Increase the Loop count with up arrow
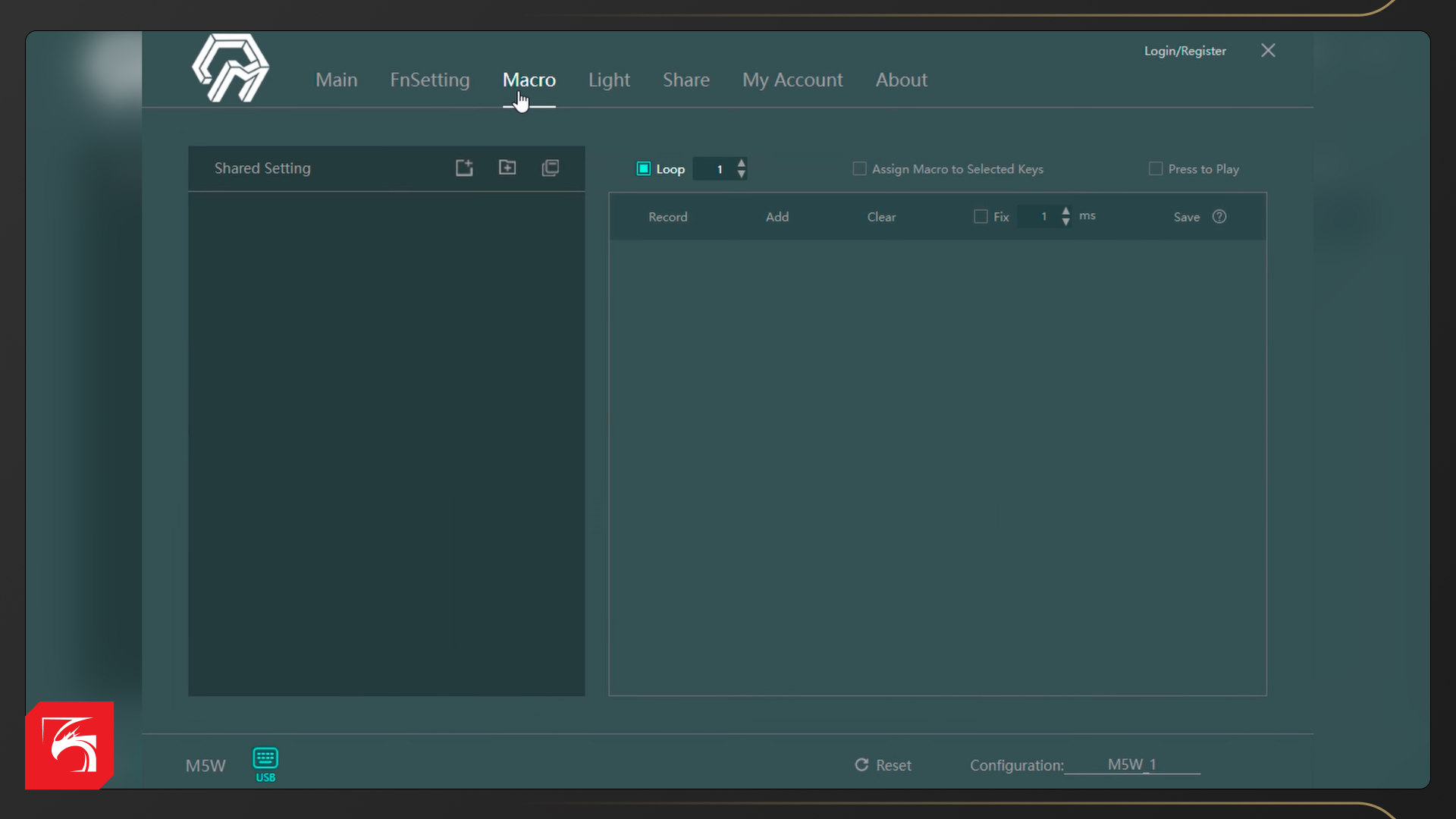 [x=741, y=163]
